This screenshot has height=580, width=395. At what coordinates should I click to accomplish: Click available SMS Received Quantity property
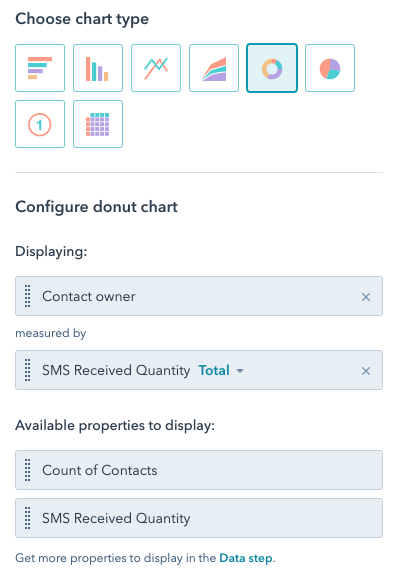[x=199, y=518]
